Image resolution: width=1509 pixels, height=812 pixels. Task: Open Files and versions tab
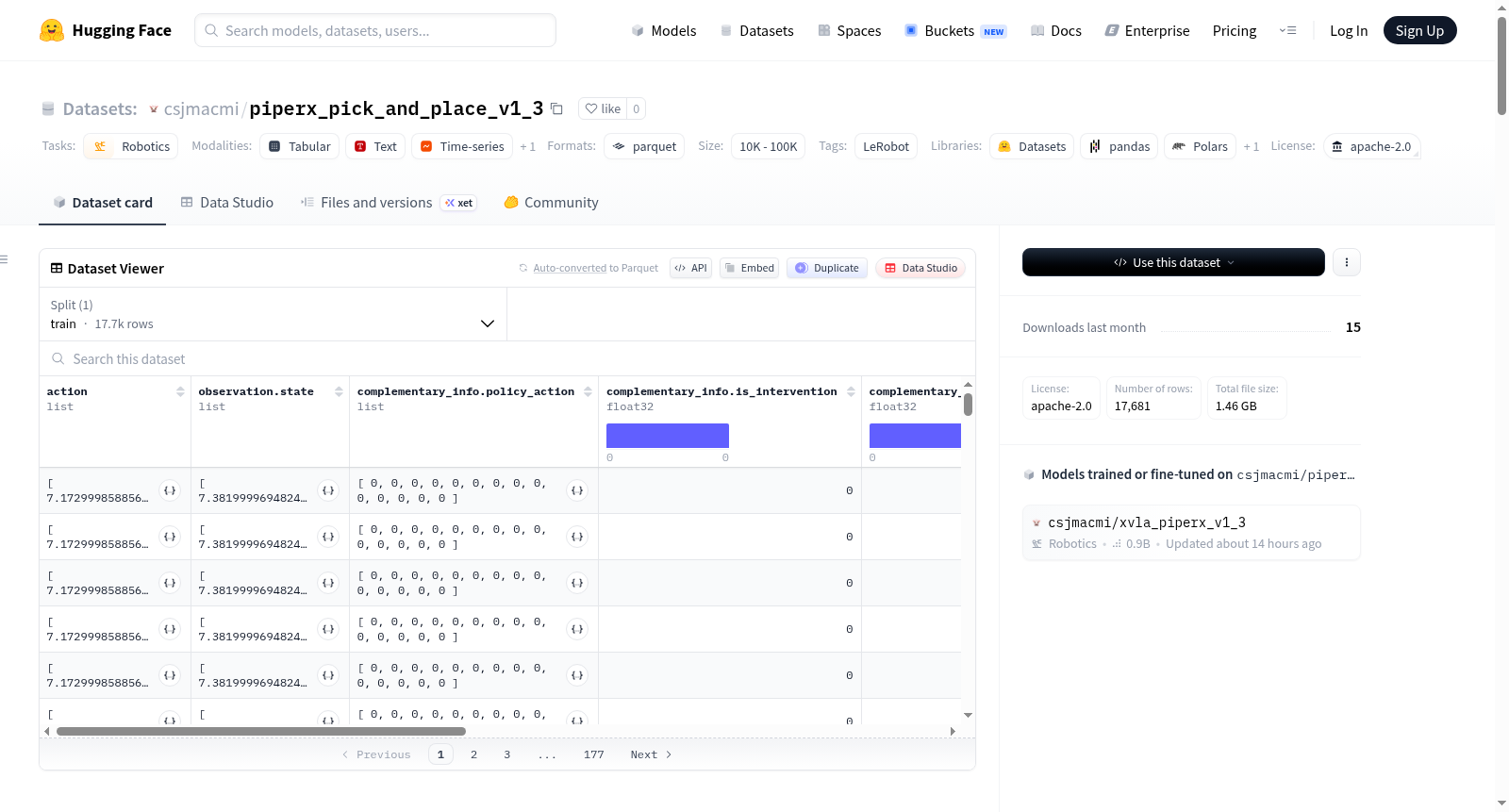[389, 203]
